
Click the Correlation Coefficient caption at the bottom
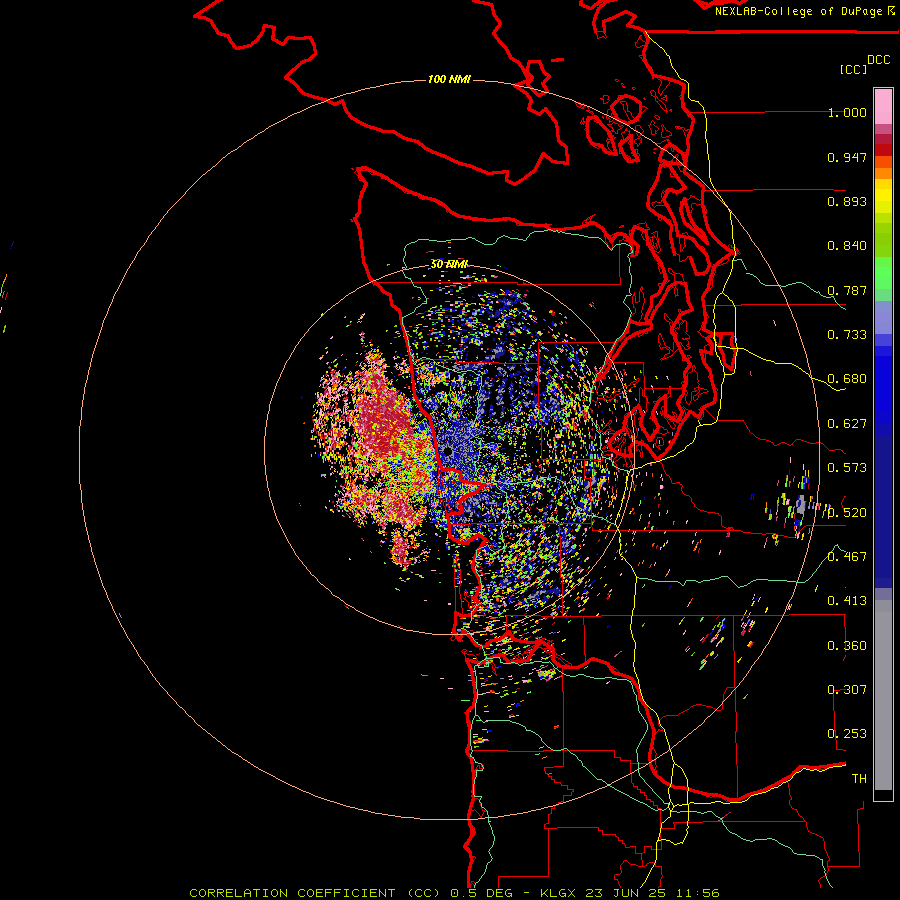click(x=454, y=893)
